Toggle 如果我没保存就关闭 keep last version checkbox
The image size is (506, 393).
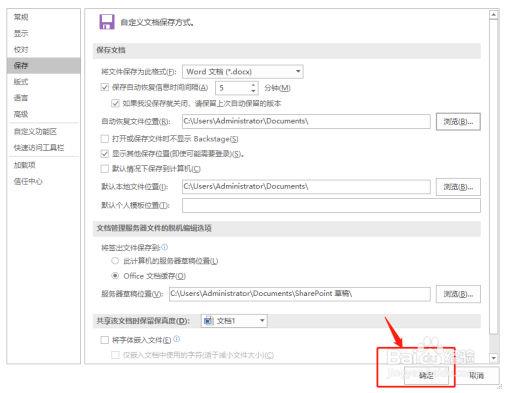[x=115, y=103]
